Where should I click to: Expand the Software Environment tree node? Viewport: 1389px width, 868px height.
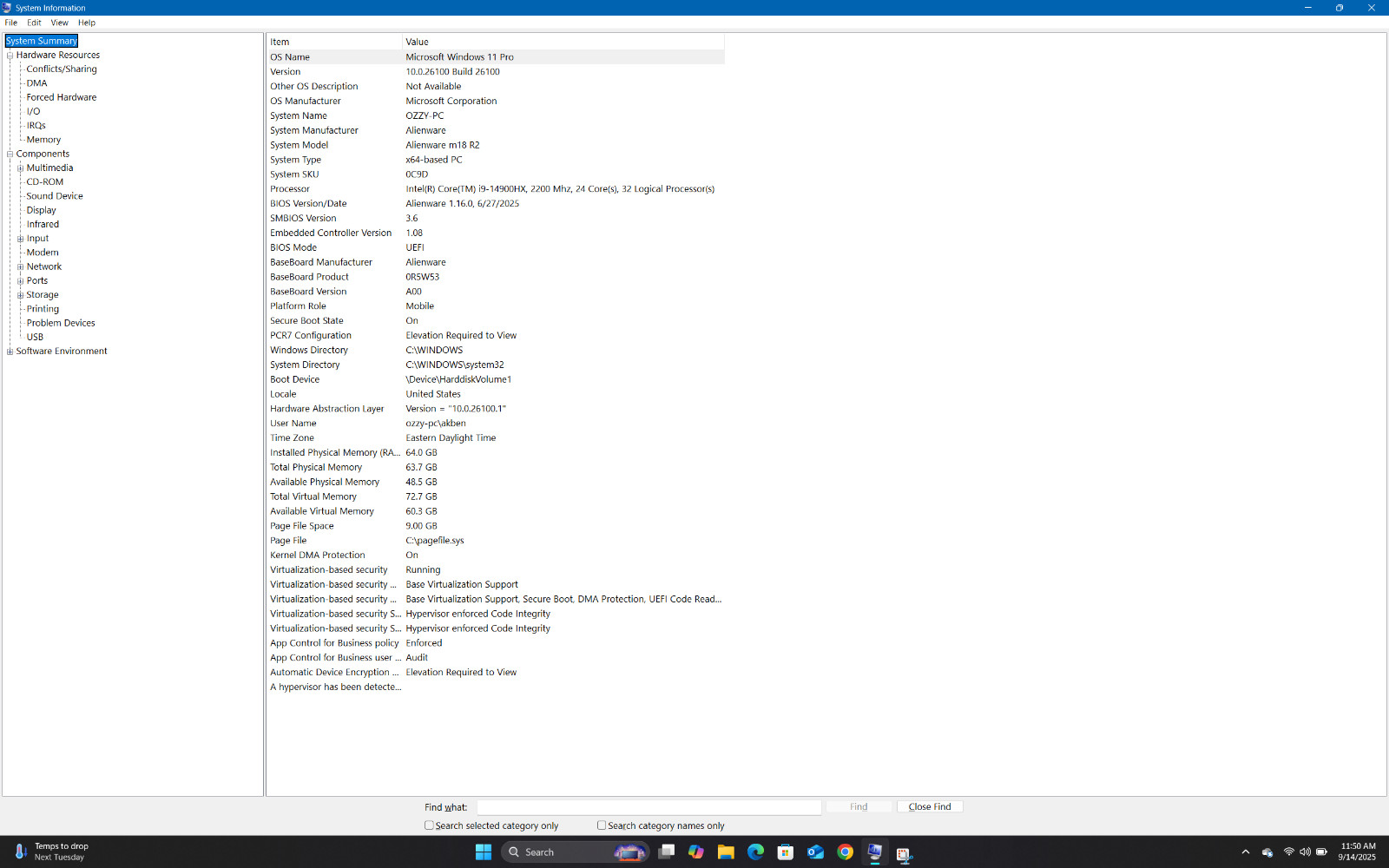[10, 352]
